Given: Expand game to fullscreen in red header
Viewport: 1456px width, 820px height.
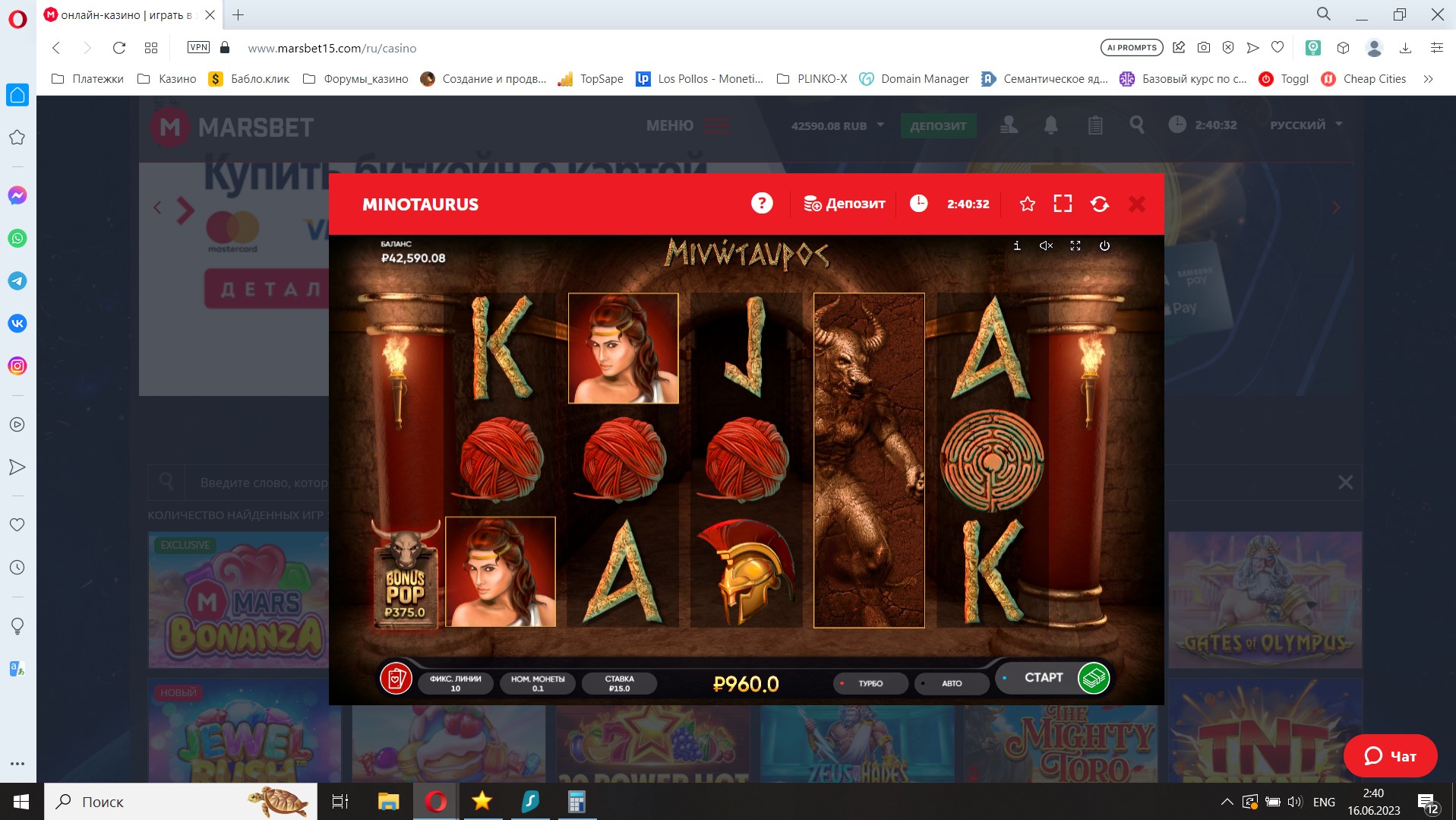Looking at the screenshot, I should 1063,204.
